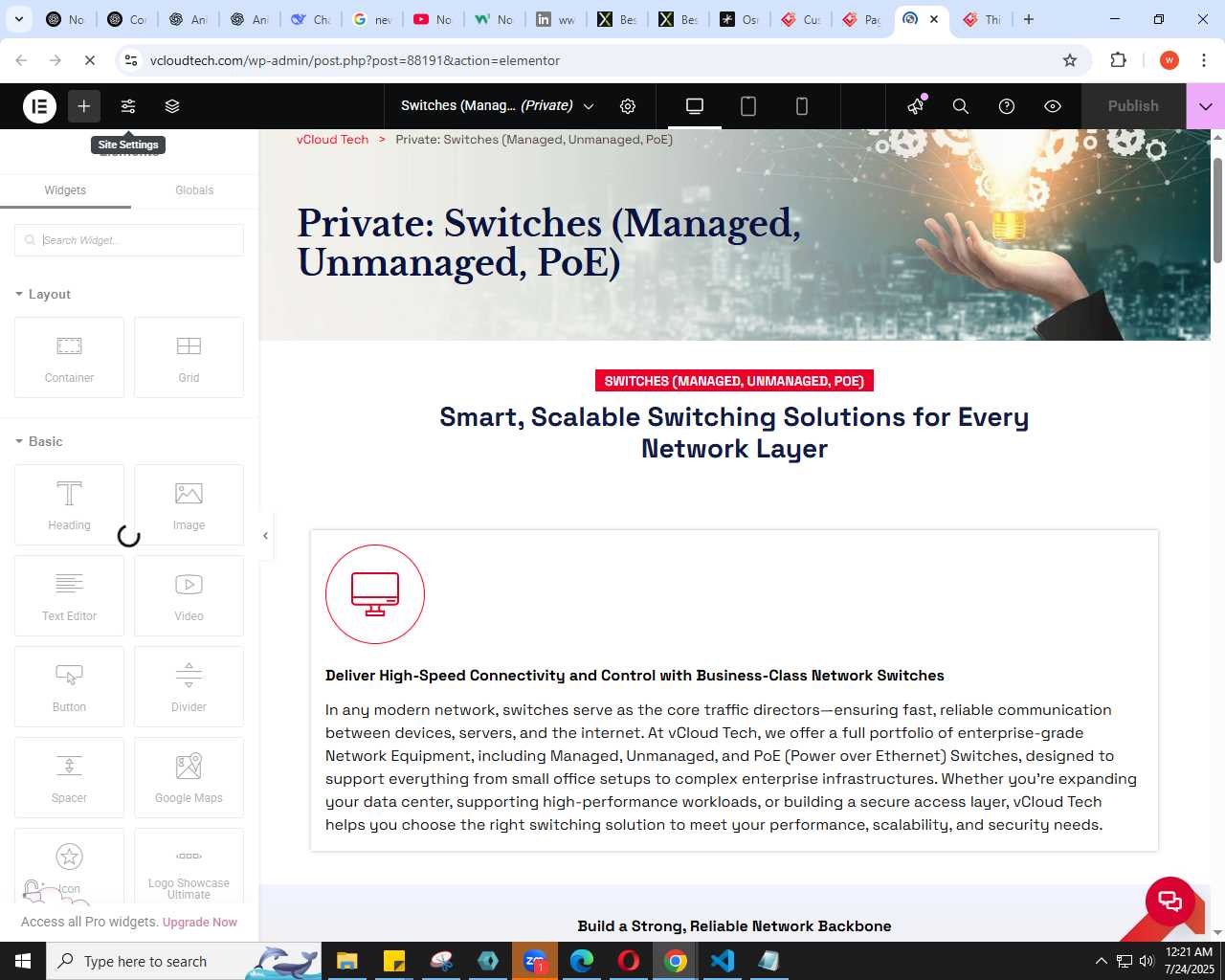Select the Video widget
The image size is (1225, 980).
click(x=189, y=595)
